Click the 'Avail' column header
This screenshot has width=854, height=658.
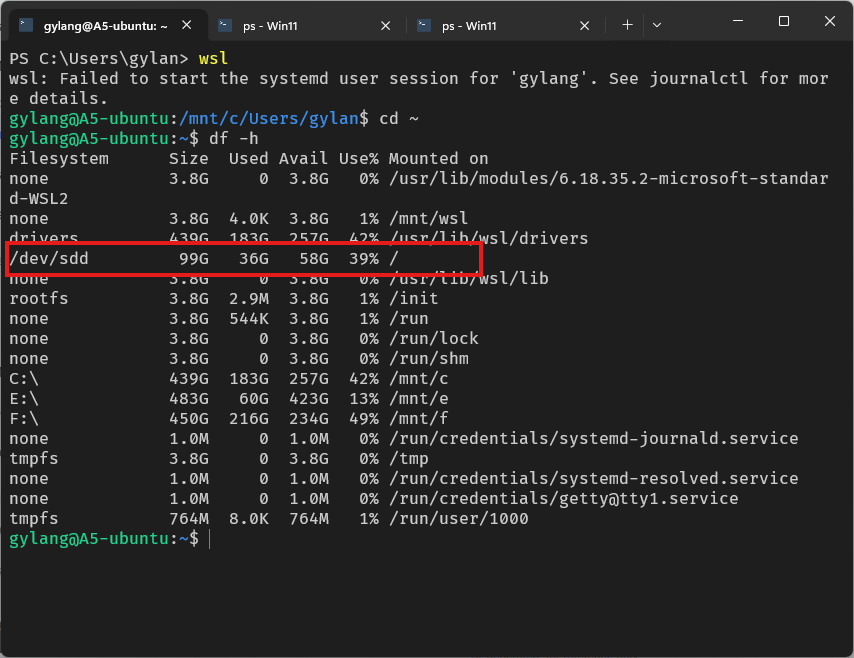coord(303,159)
